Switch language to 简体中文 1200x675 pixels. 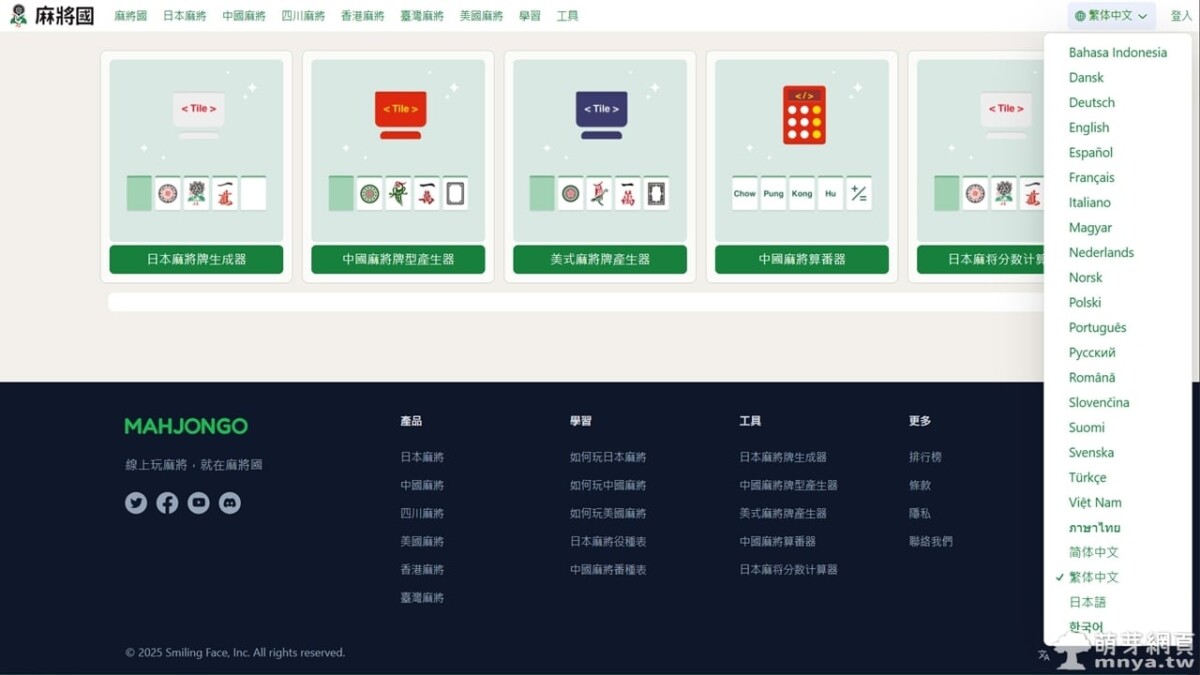1093,552
